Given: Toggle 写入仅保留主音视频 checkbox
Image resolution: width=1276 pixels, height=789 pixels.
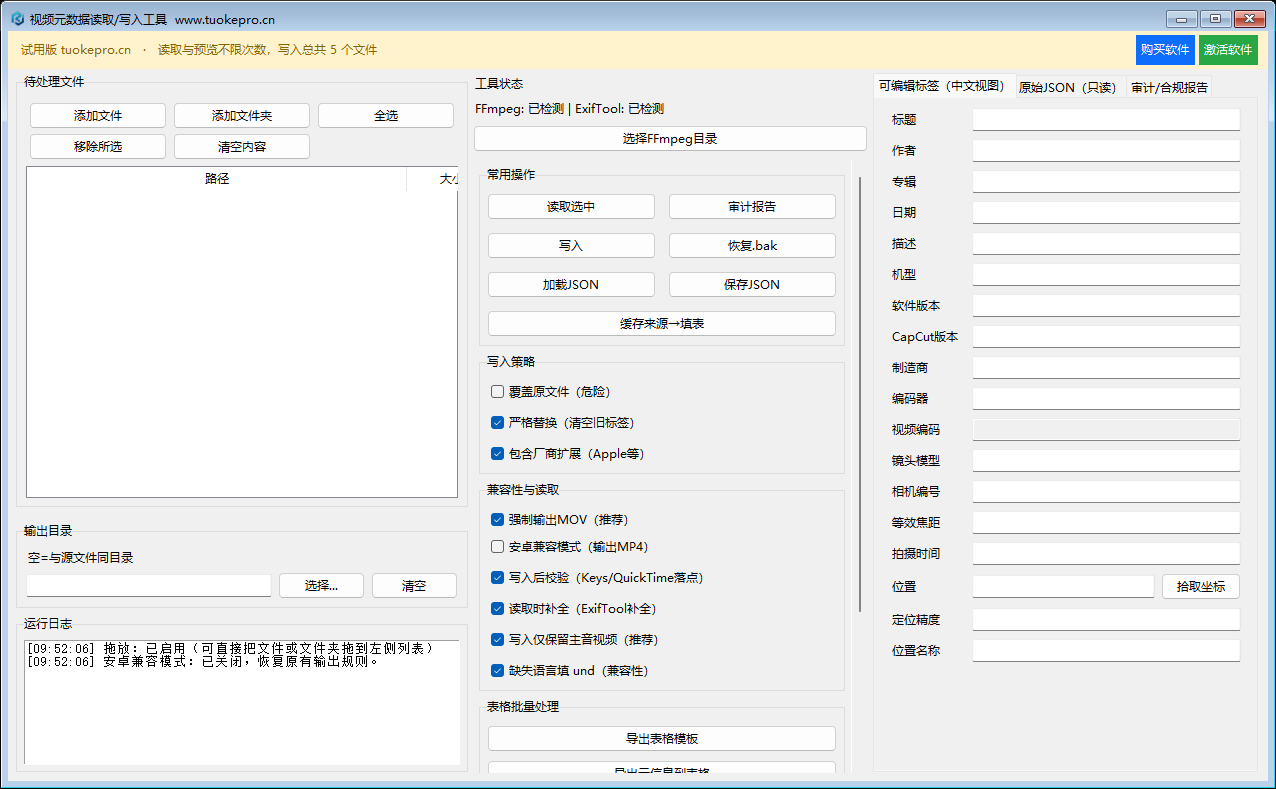Looking at the screenshot, I should pos(497,640).
